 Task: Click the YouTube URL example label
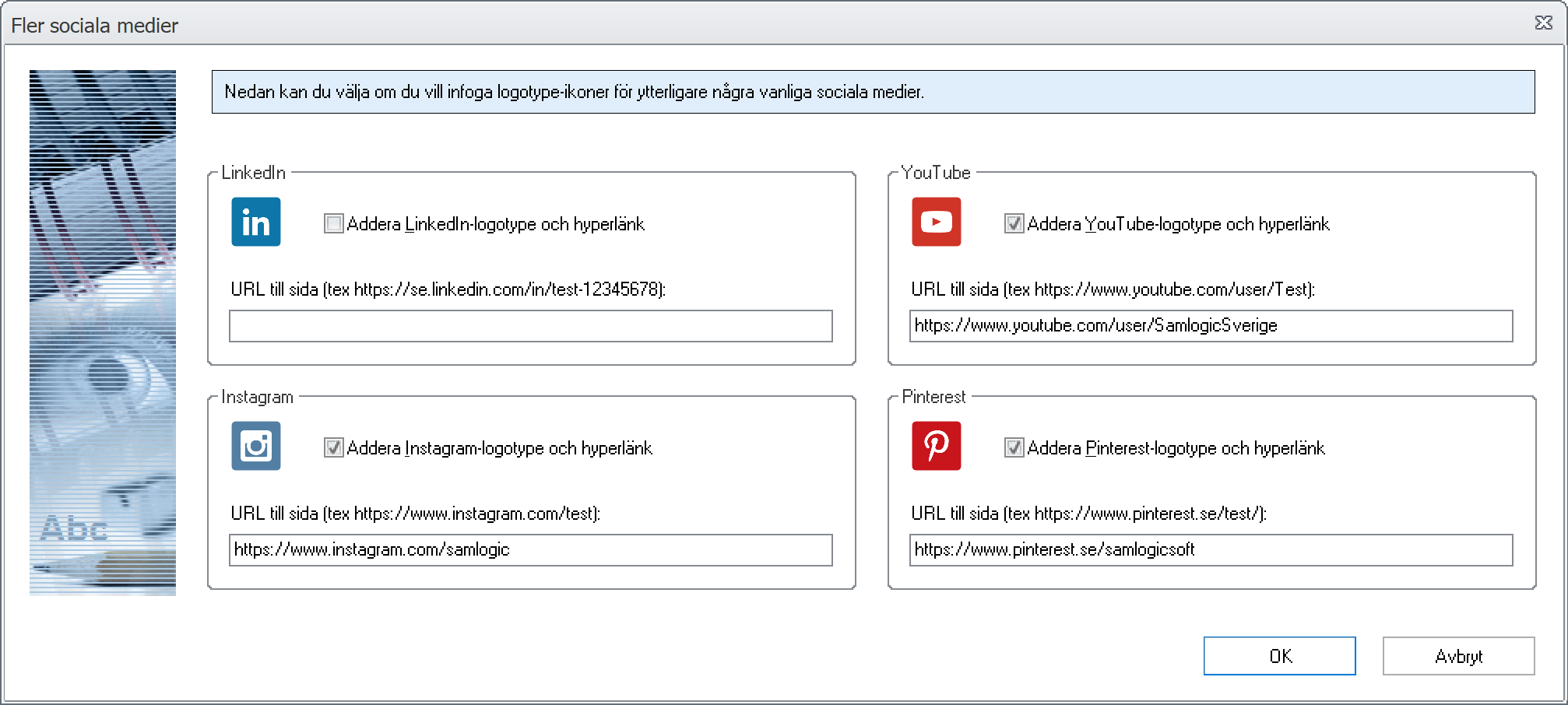tap(1113, 289)
